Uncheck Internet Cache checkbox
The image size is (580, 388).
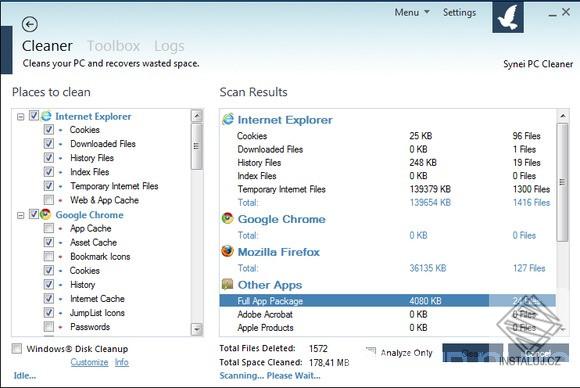[x=48, y=299]
